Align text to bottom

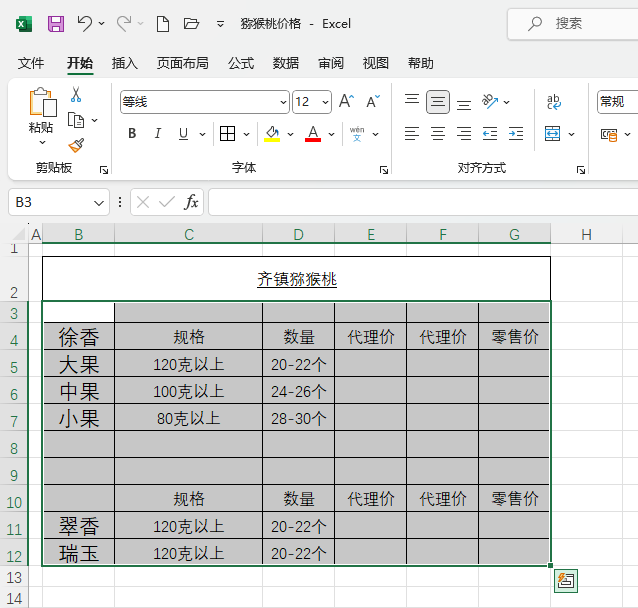(x=464, y=103)
